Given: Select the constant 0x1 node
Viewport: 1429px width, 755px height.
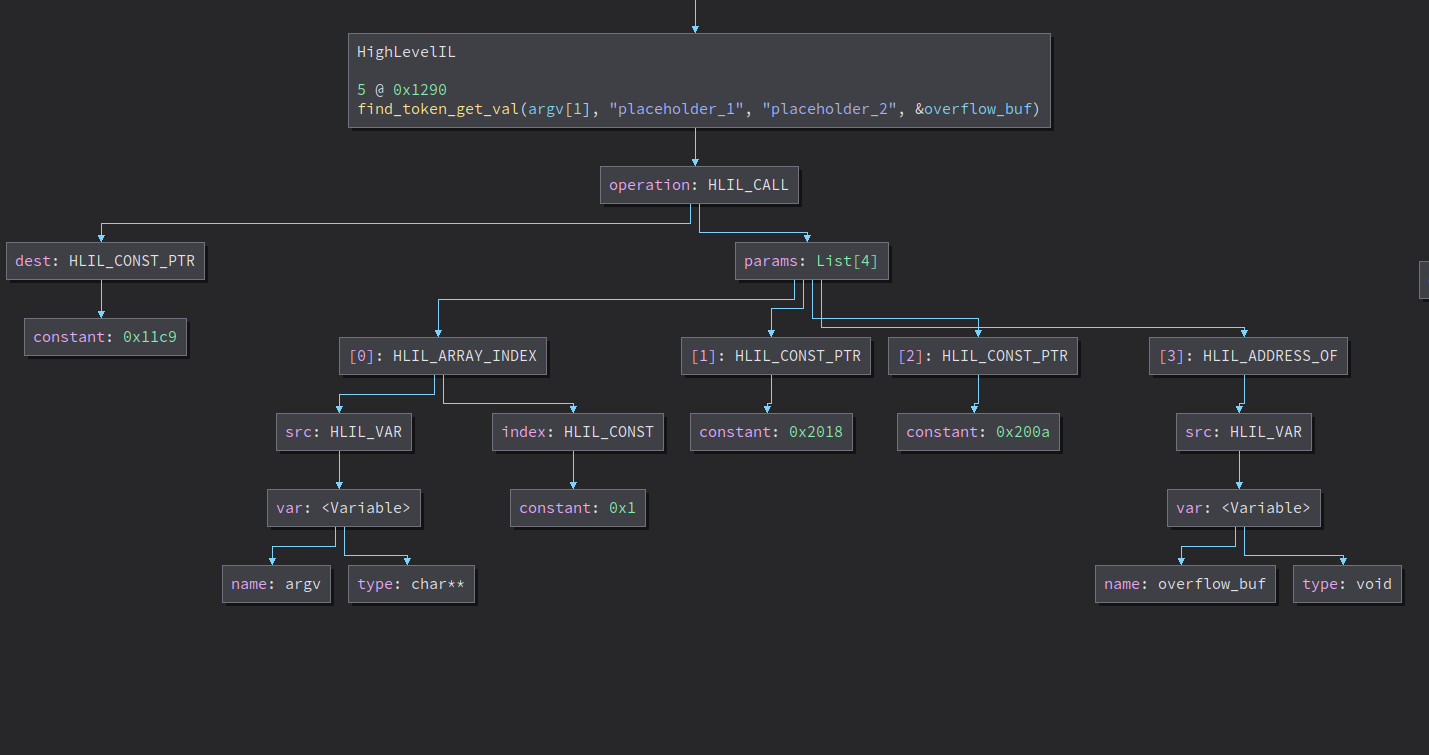Looking at the screenshot, I should [577, 508].
